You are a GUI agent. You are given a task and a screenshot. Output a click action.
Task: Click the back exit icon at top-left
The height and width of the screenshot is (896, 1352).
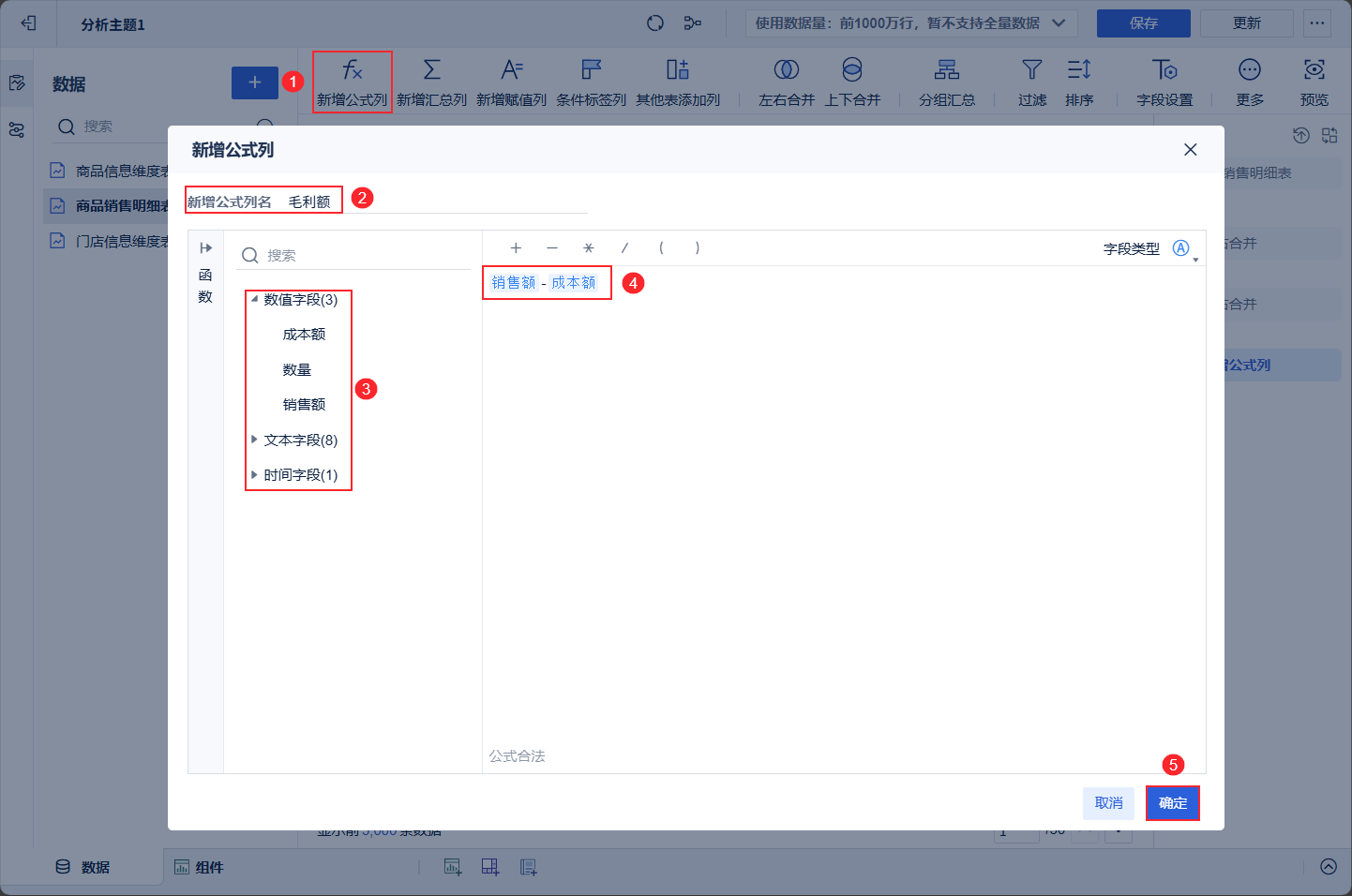(x=28, y=23)
